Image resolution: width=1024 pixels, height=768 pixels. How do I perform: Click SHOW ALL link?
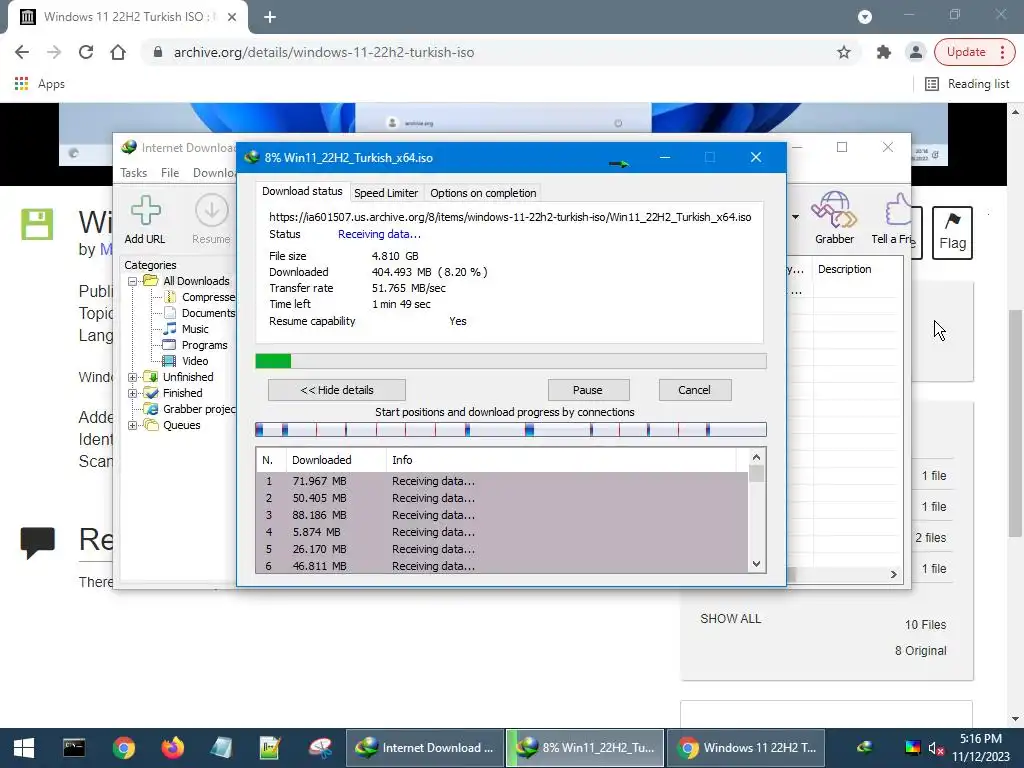(730, 618)
